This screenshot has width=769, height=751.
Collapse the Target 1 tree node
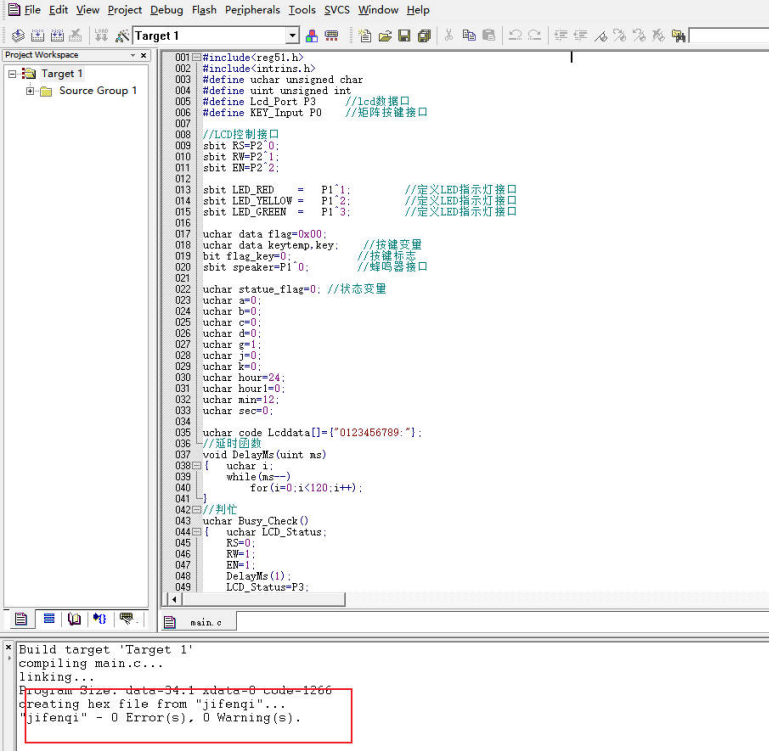click(12, 74)
